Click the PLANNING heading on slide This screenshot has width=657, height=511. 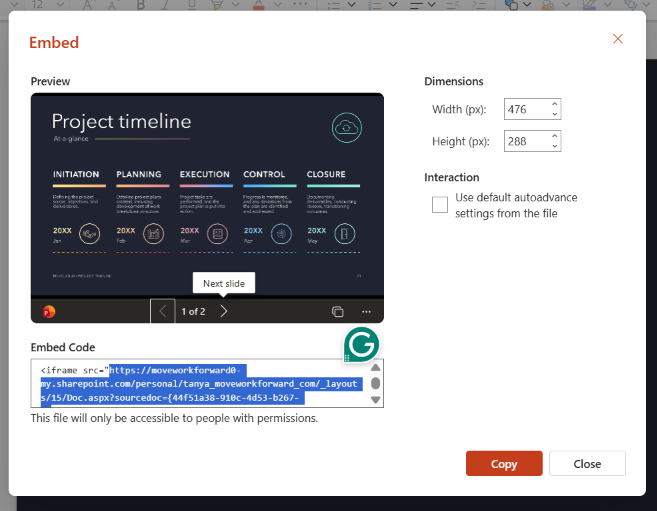tap(139, 174)
